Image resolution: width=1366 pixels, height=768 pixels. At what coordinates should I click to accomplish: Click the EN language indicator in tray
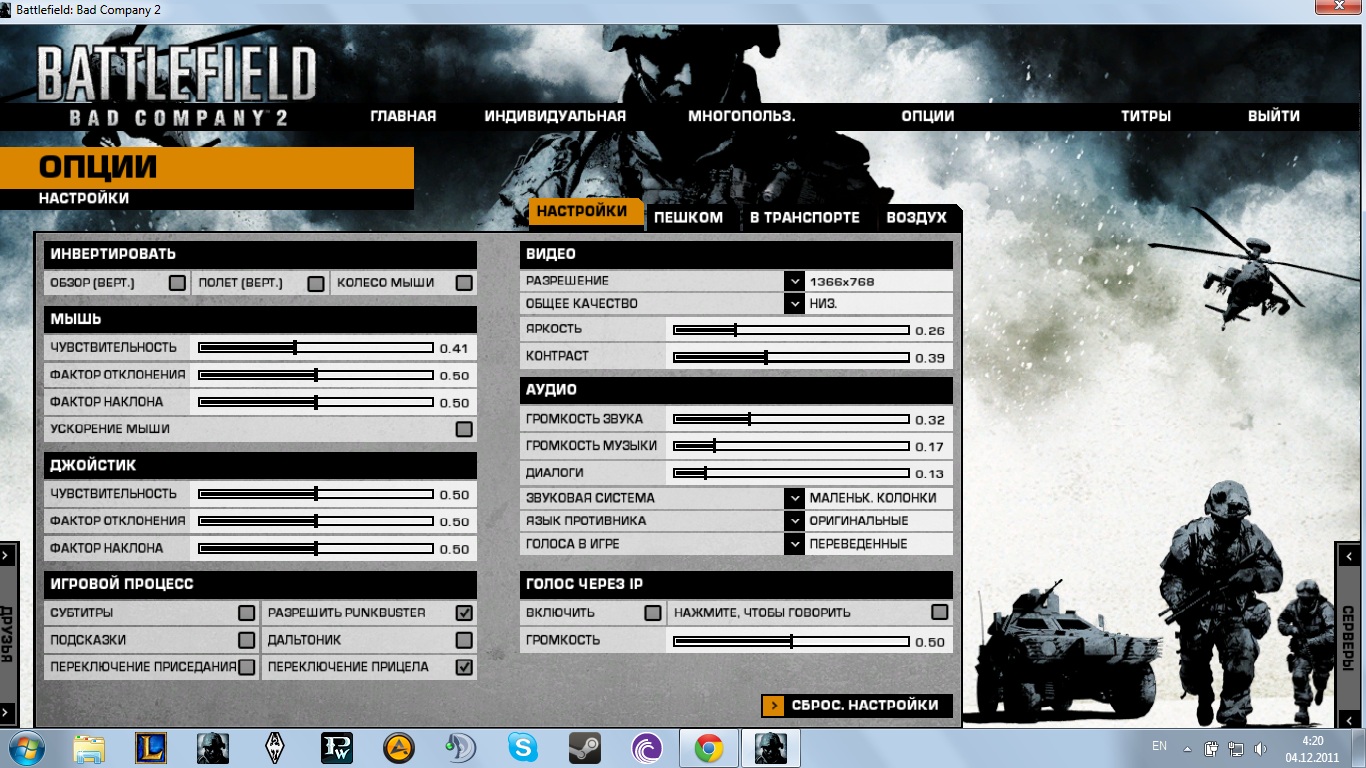tap(1159, 746)
